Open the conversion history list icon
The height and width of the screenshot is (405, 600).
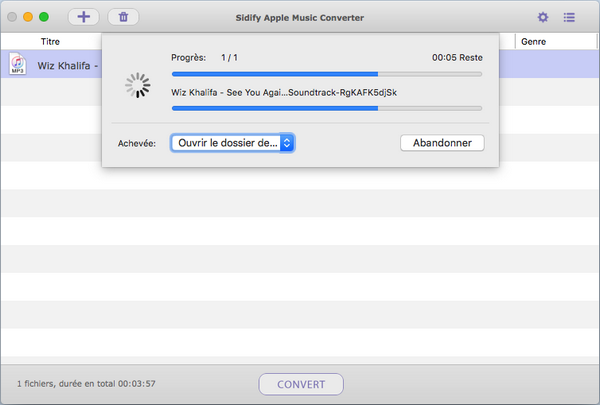click(569, 17)
